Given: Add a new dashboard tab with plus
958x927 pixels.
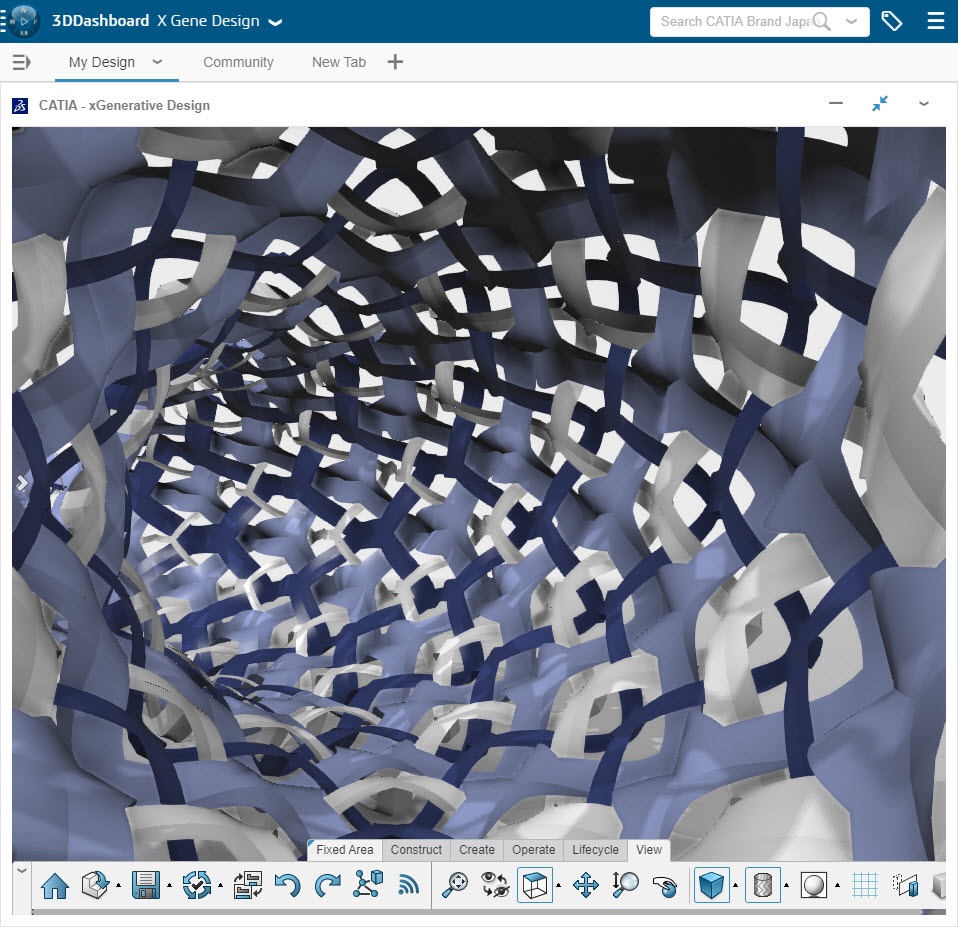Looking at the screenshot, I should point(395,62).
